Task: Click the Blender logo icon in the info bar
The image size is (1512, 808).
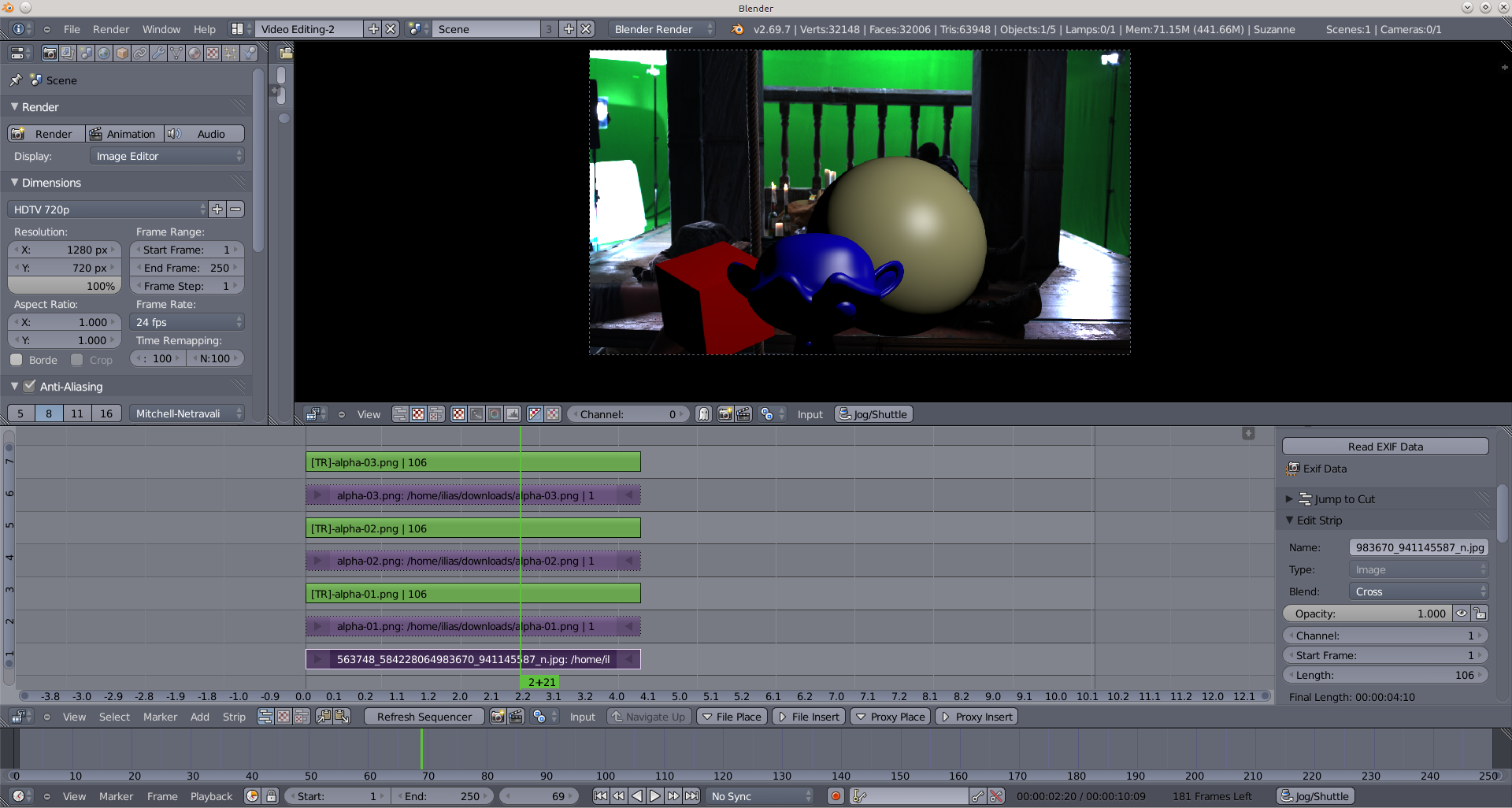Action: click(x=737, y=29)
